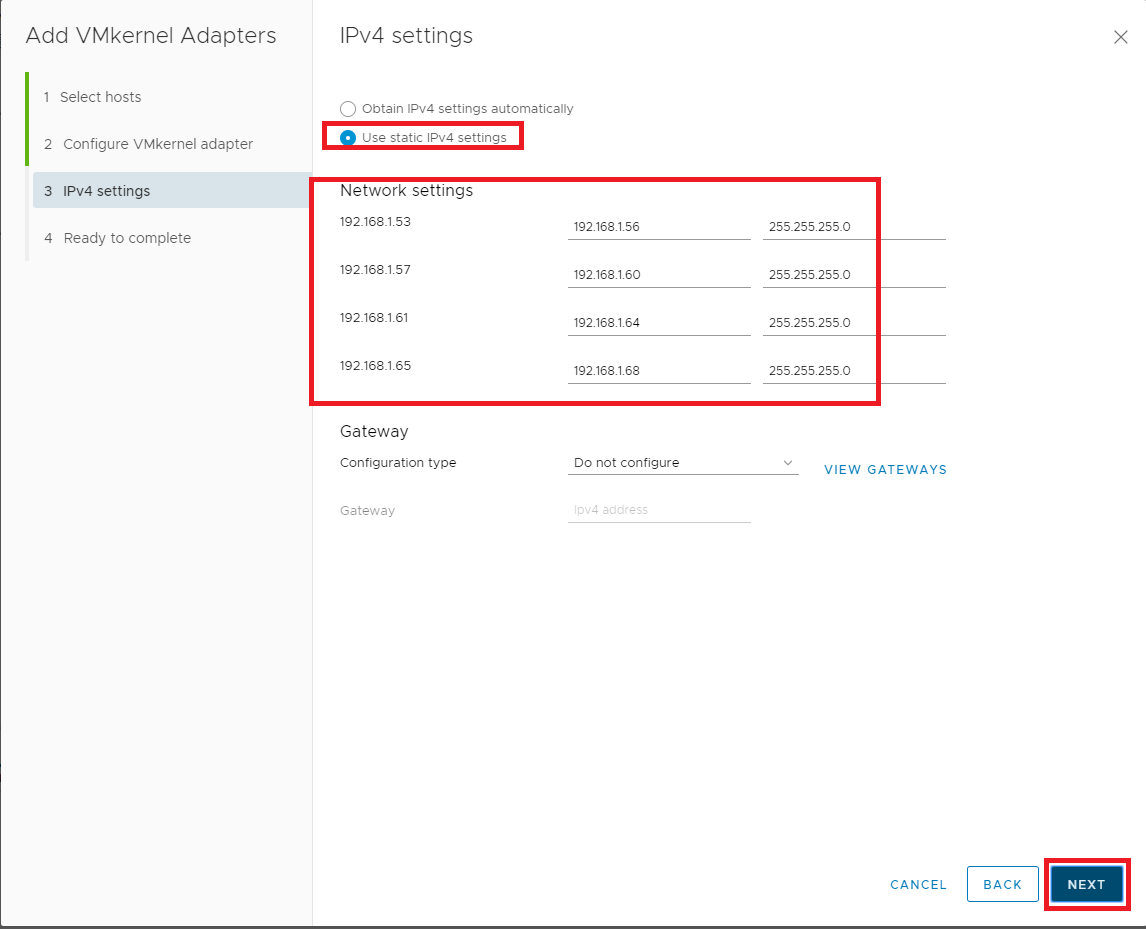The width and height of the screenshot is (1146, 929).
Task: Jump to step 4 Ready to complete
Action: click(126, 238)
